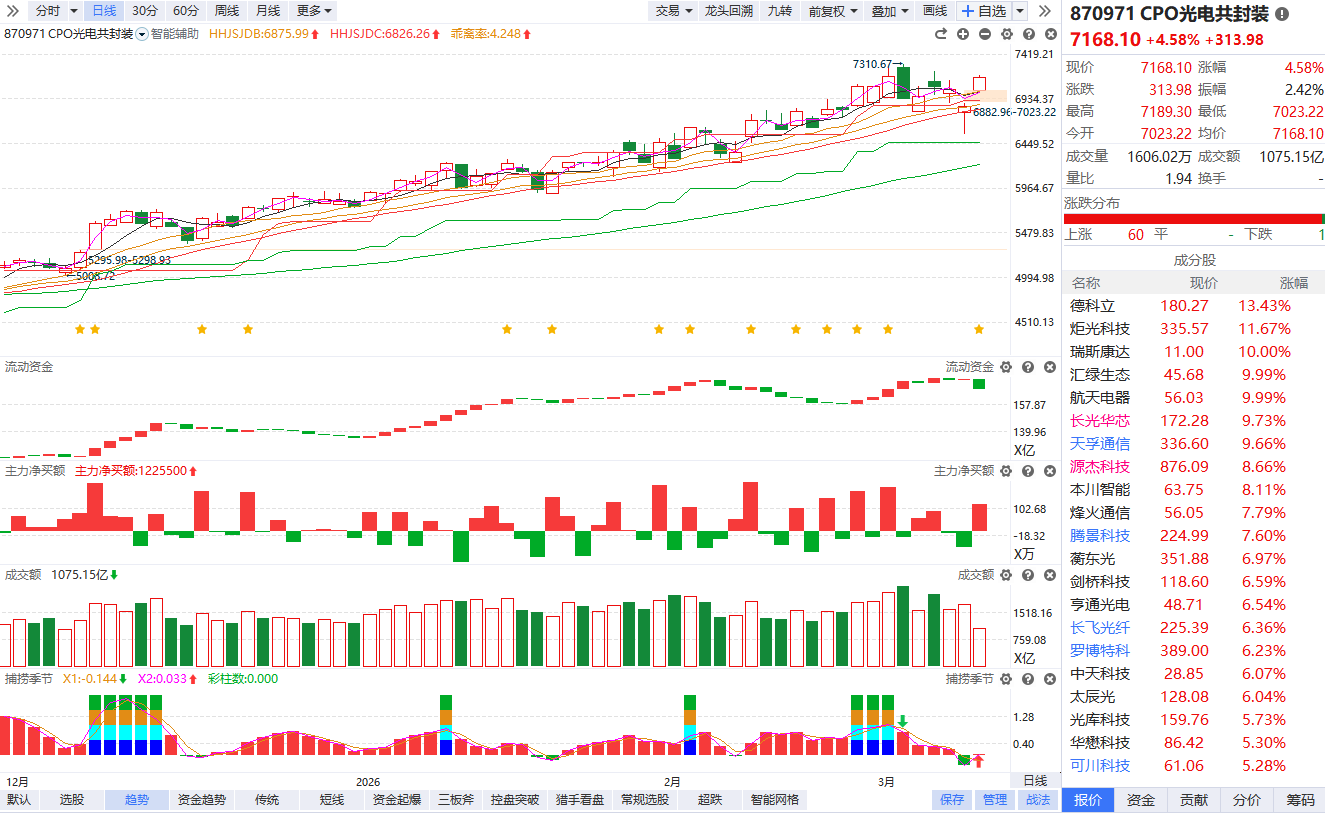This screenshot has width=1325, height=815.
Task: Show help for 主力净买额 indicator
Action: tap(1028, 471)
